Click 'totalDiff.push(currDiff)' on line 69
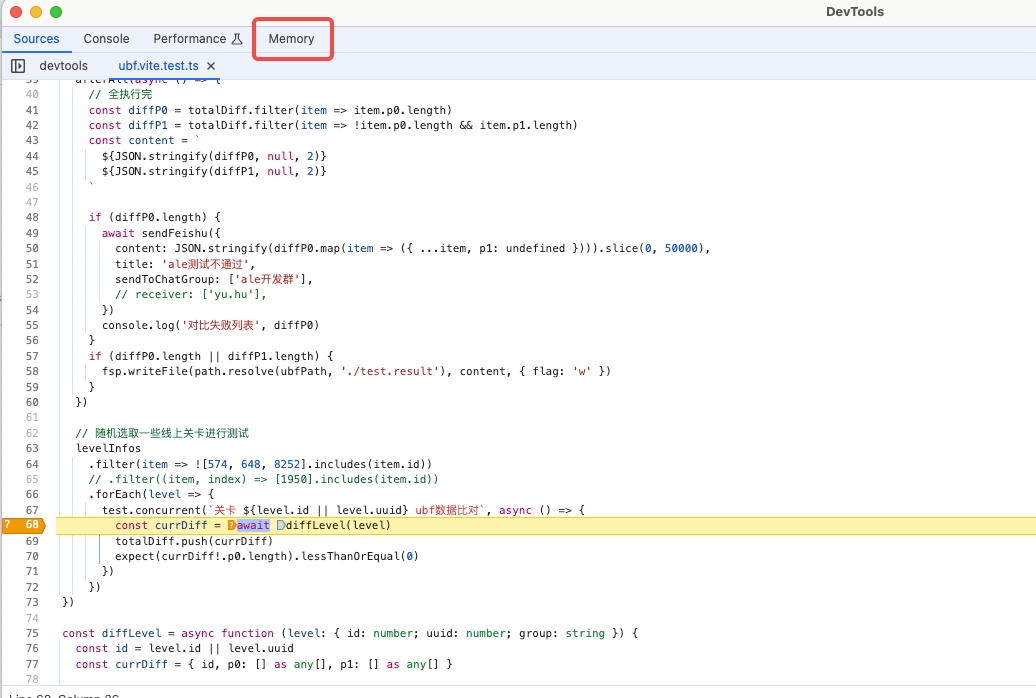The image size is (1036, 698). coord(194,541)
